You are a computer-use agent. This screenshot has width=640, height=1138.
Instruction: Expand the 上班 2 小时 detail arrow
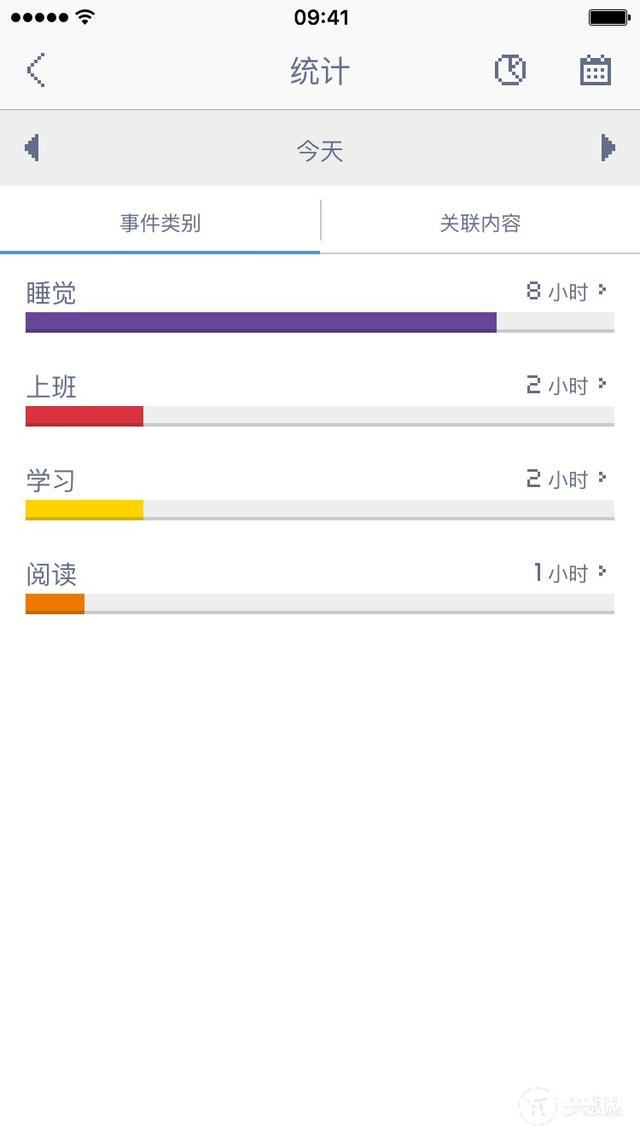602,384
